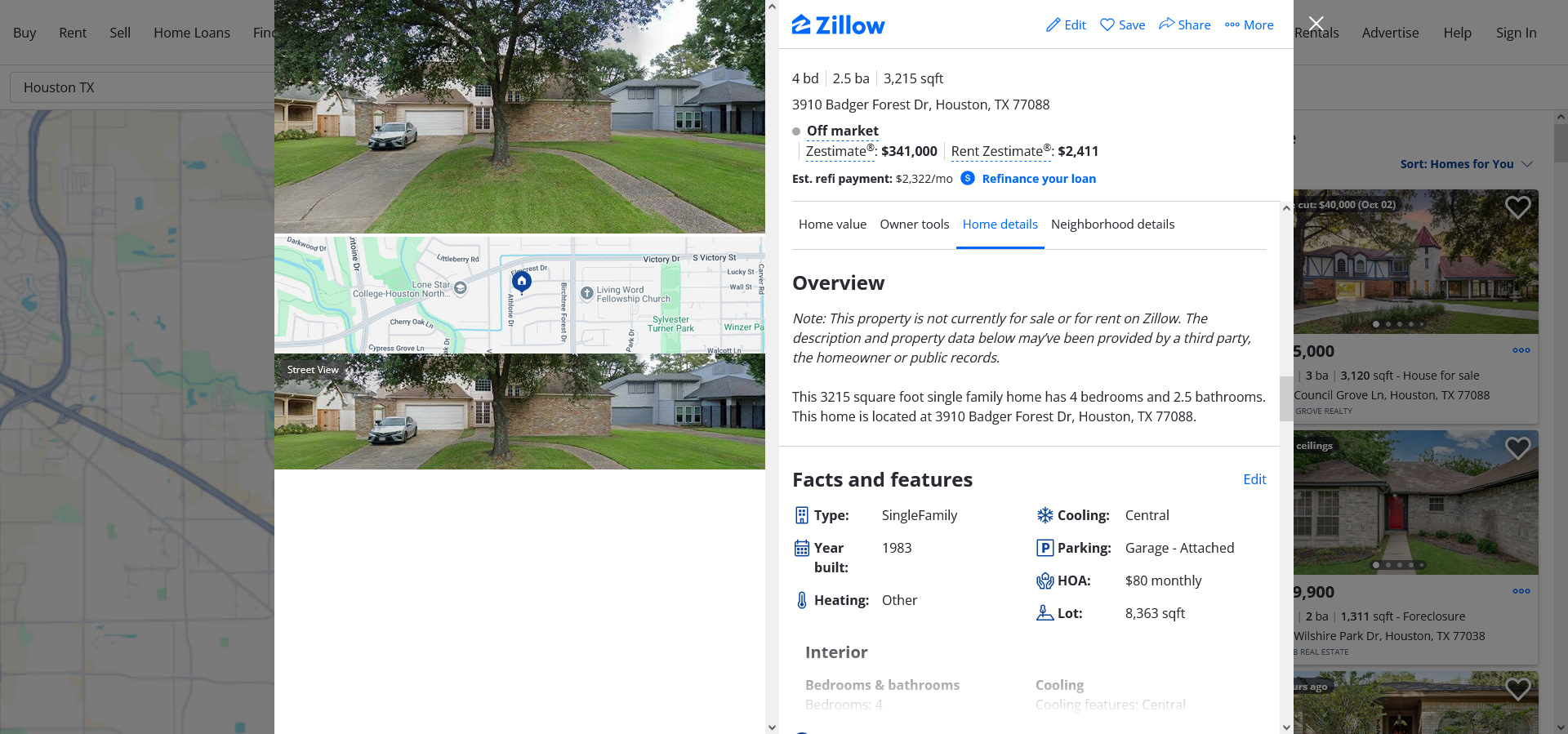This screenshot has height=734, width=1568.
Task: Click Buy in the top navigation
Action: point(24,33)
